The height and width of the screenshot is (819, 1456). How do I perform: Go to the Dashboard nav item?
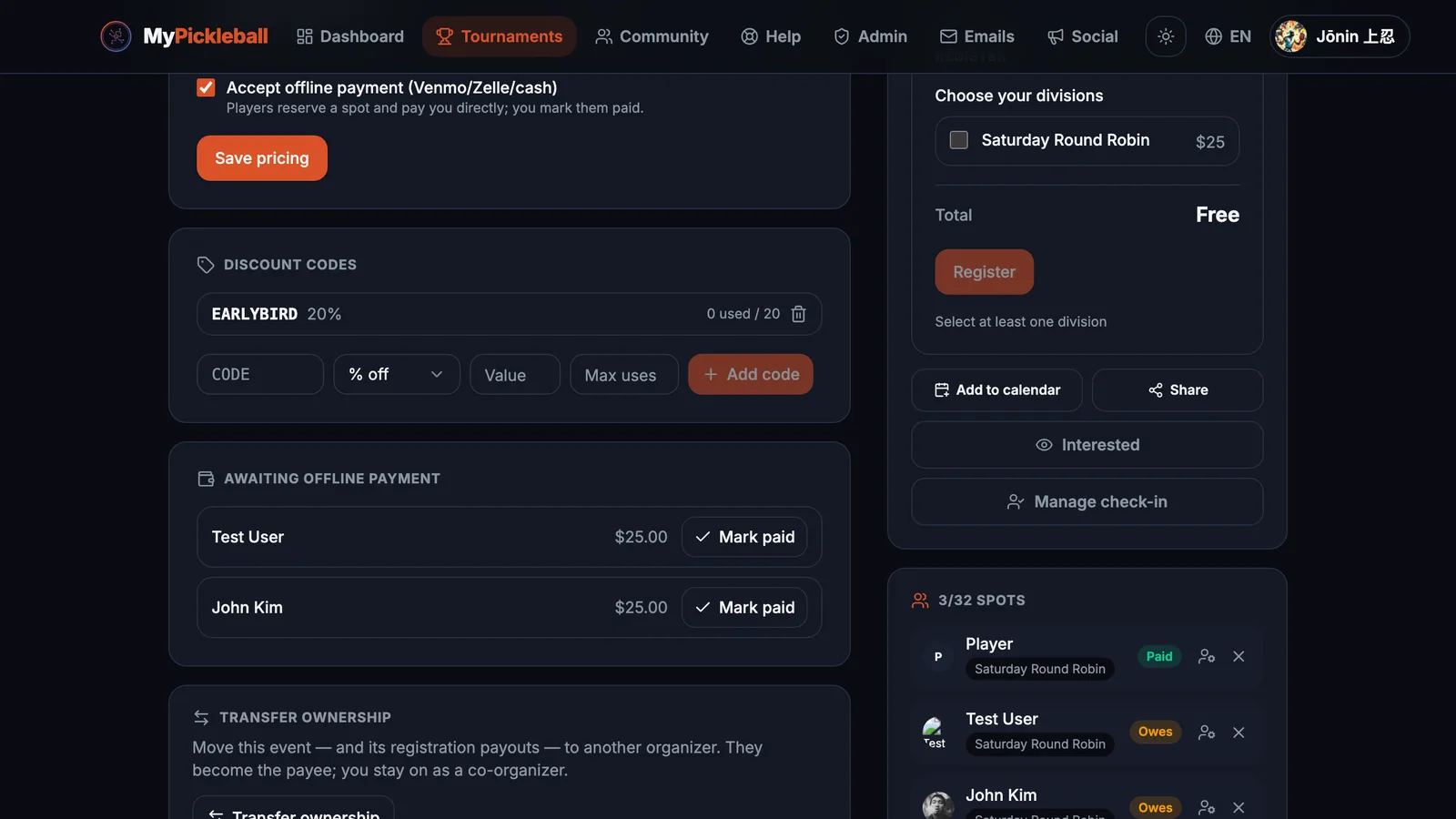(350, 36)
